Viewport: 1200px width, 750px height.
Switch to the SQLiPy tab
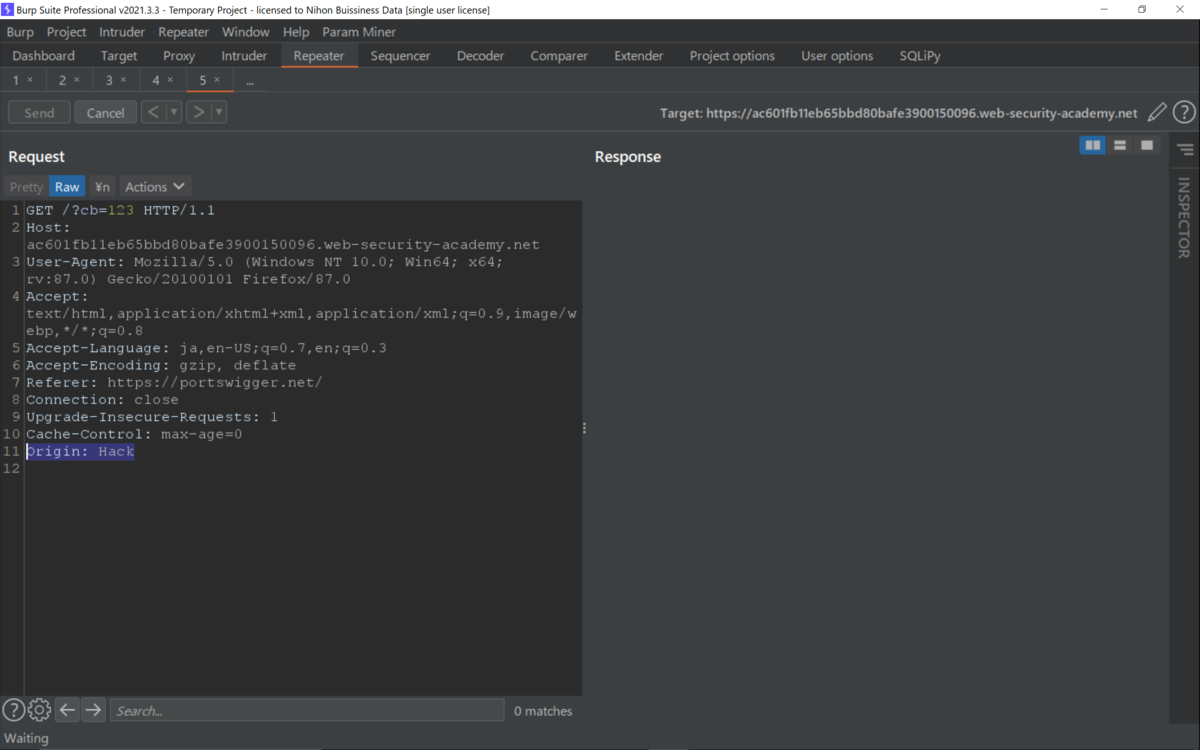(x=920, y=56)
